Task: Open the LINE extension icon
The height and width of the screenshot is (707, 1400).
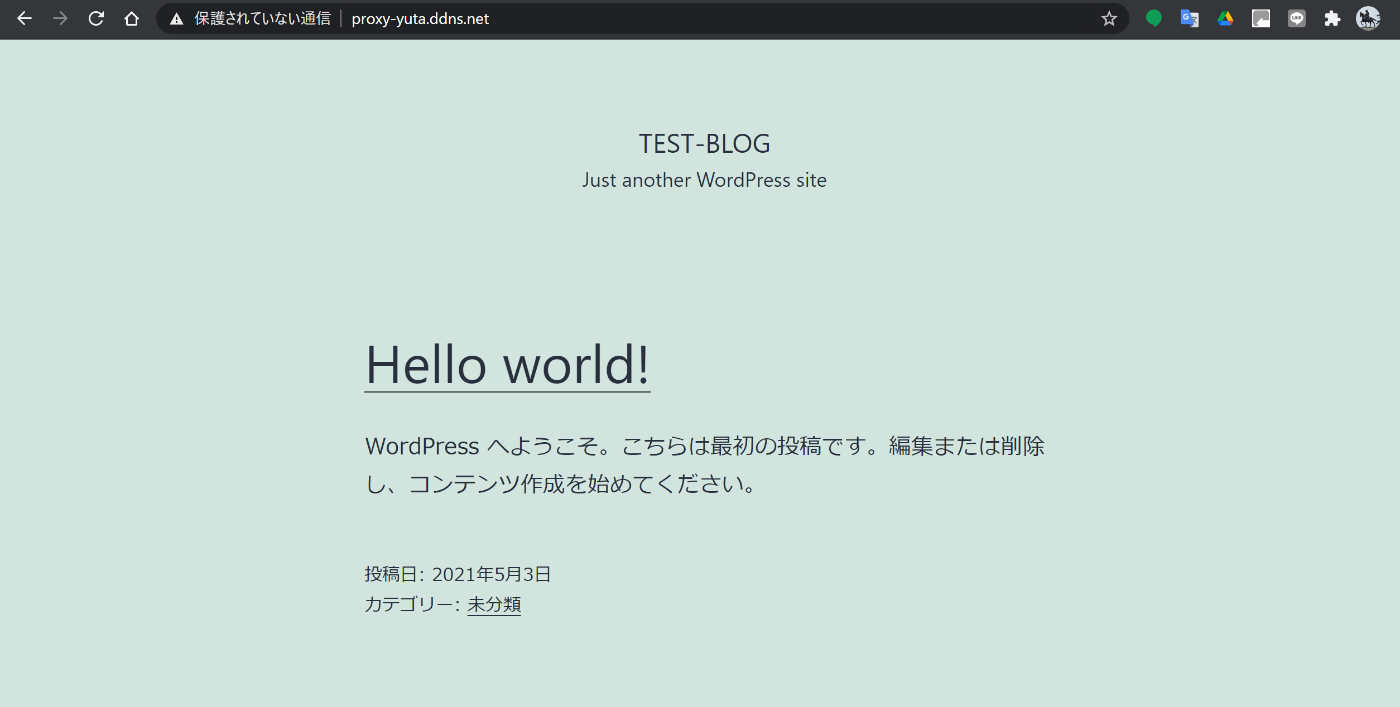Action: point(1297,18)
